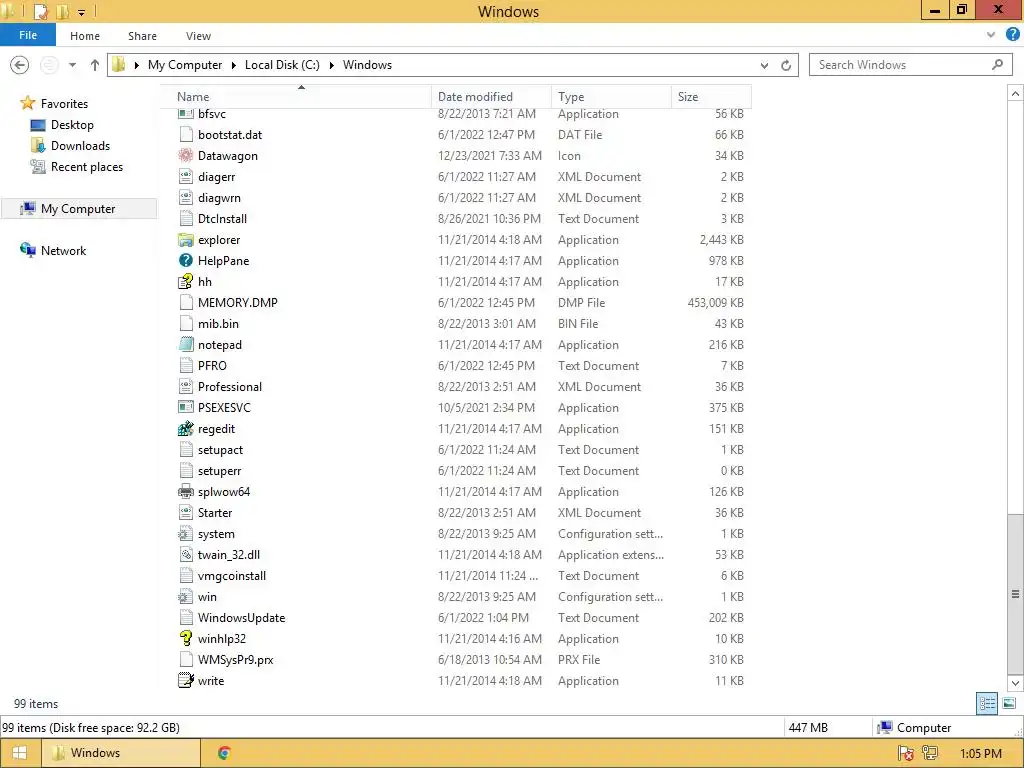Click the network tray icon
The width and height of the screenshot is (1024, 768).
tap(930, 753)
